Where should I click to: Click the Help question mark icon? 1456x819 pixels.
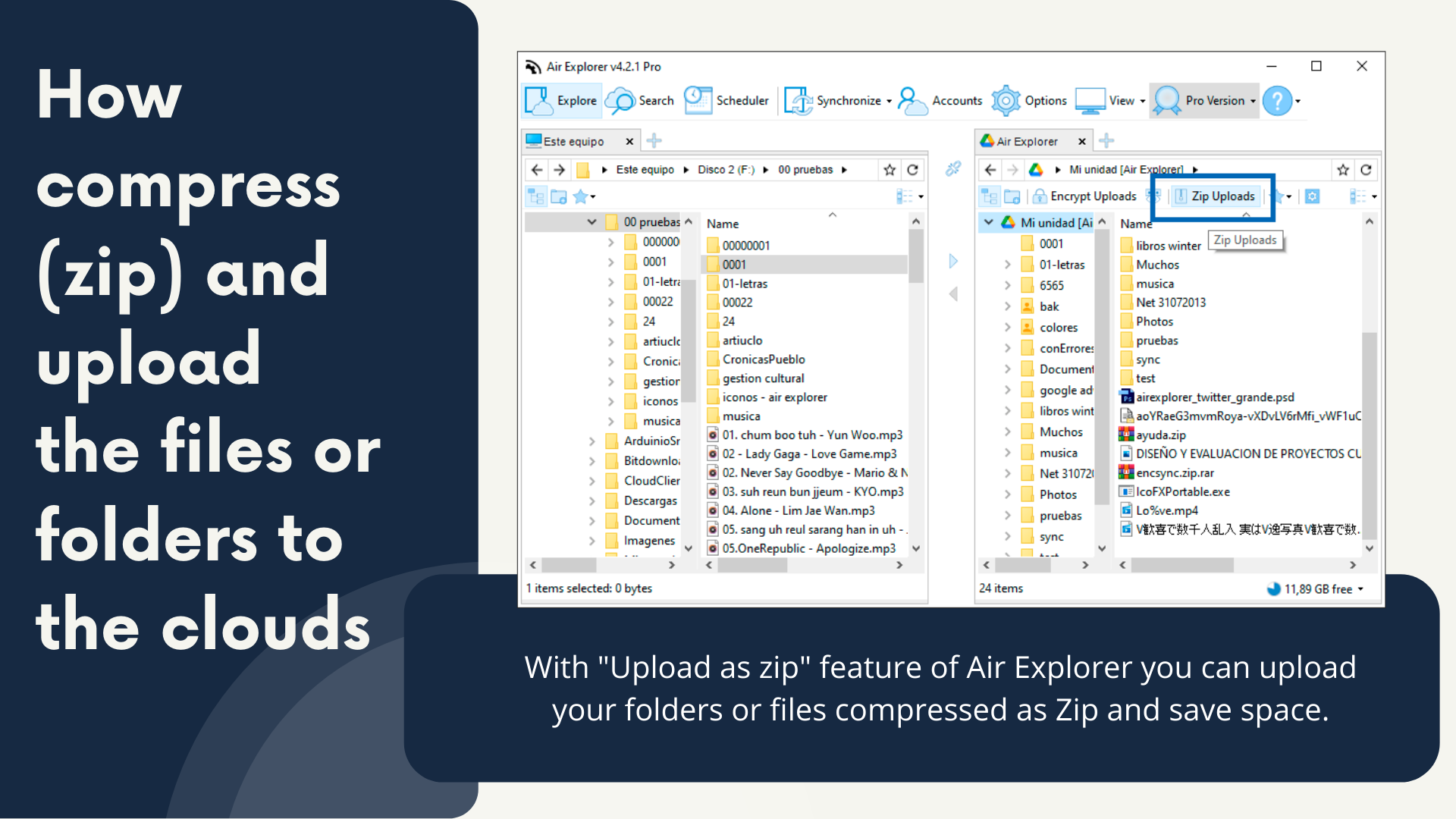coord(1278,100)
